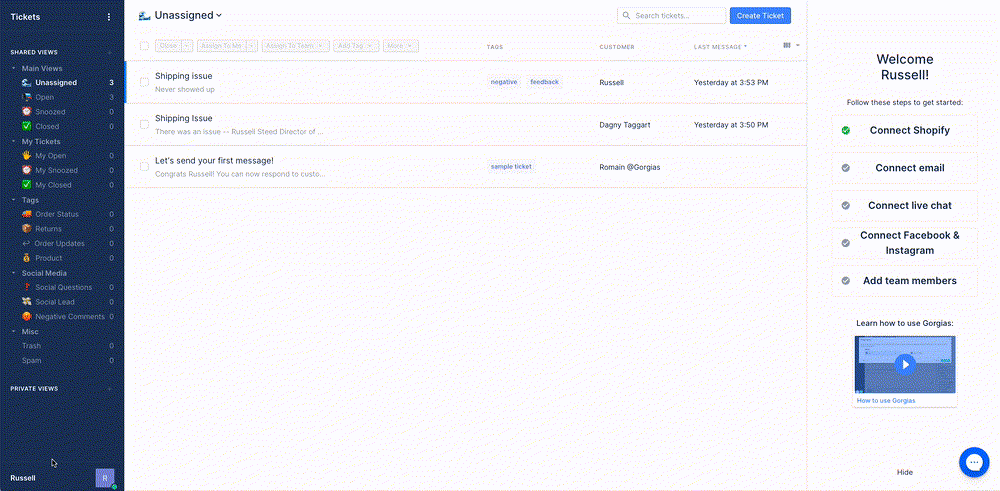Click the gray check beside Connect email

click(x=846, y=168)
